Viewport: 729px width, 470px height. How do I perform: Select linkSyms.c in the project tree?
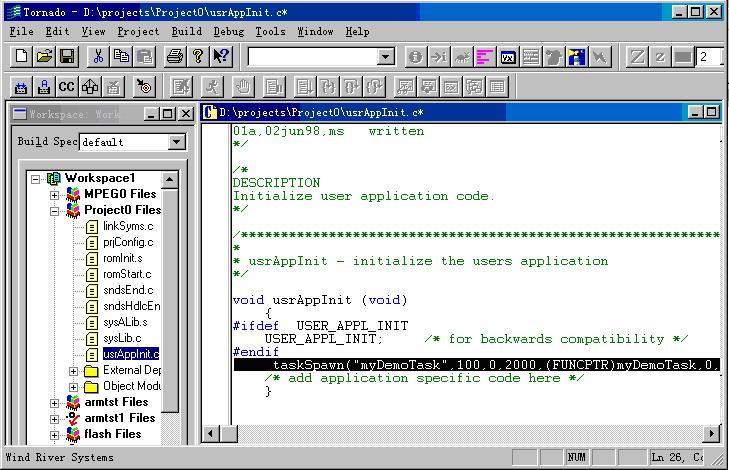pos(128,226)
